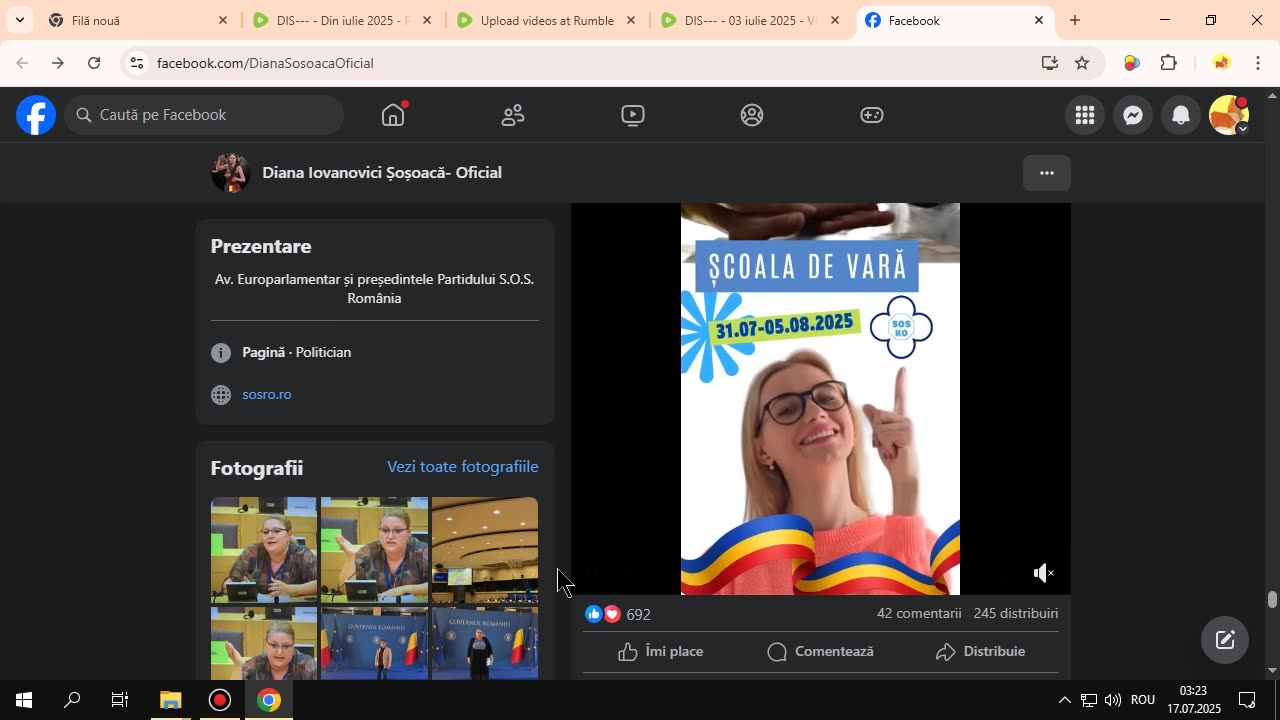The height and width of the screenshot is (720, 1280).
Task: Open a new browser tab
Action: pos(1075,20)
